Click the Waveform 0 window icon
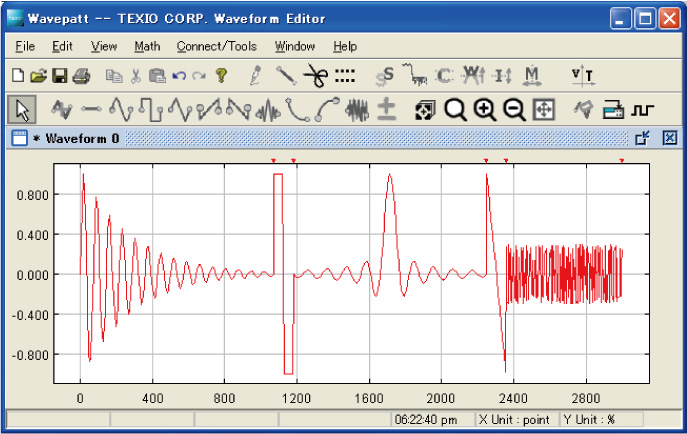The height and width of the screenshot is (434, 687). pos(19,138)
